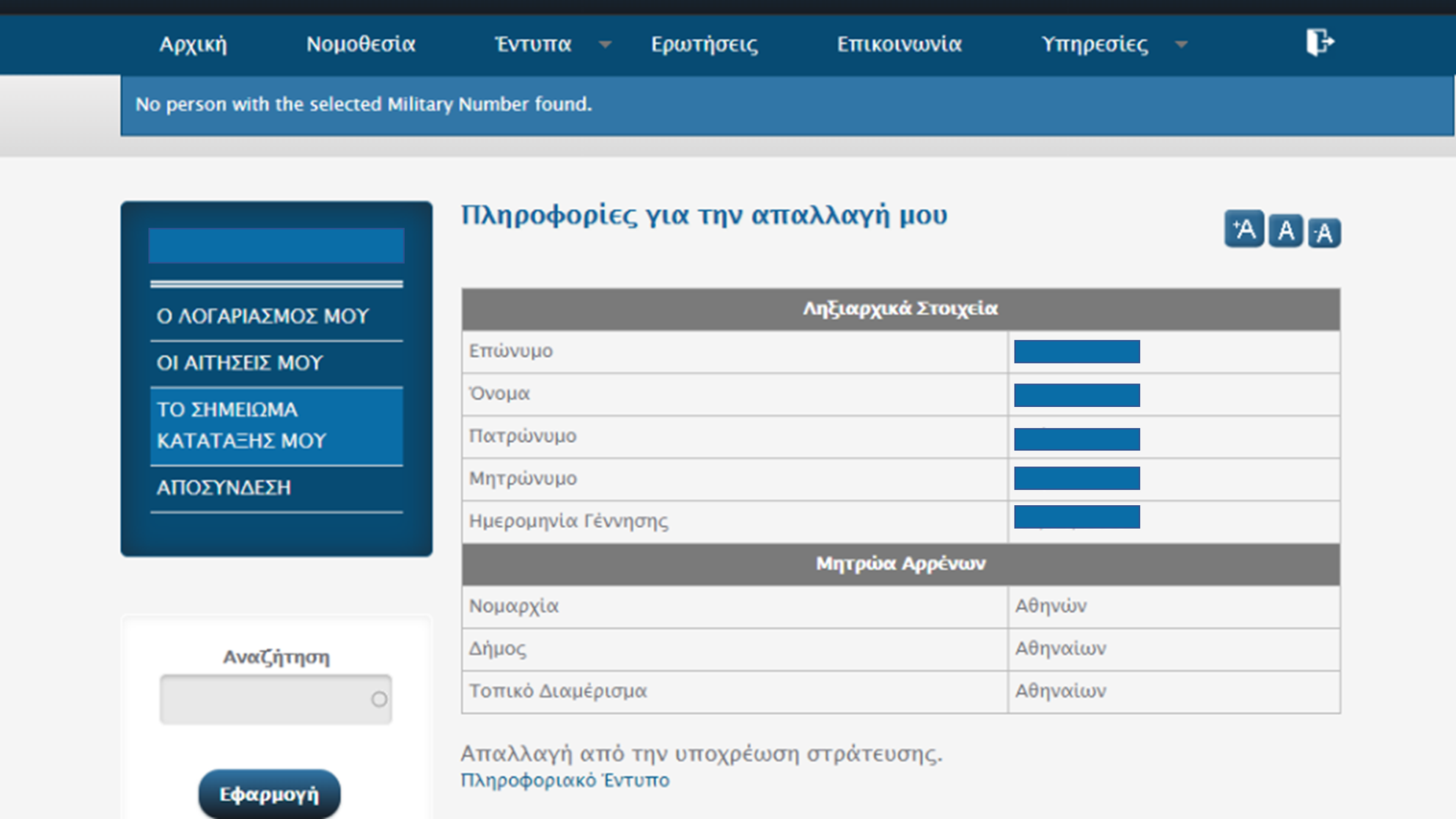Viewport: 1456px width, 819px height.
Task: Select Ο ΛΟΓΑΡΙΑΣΜΟΣ ΜΟΥ in sidebar
Action: coord(276,316)
